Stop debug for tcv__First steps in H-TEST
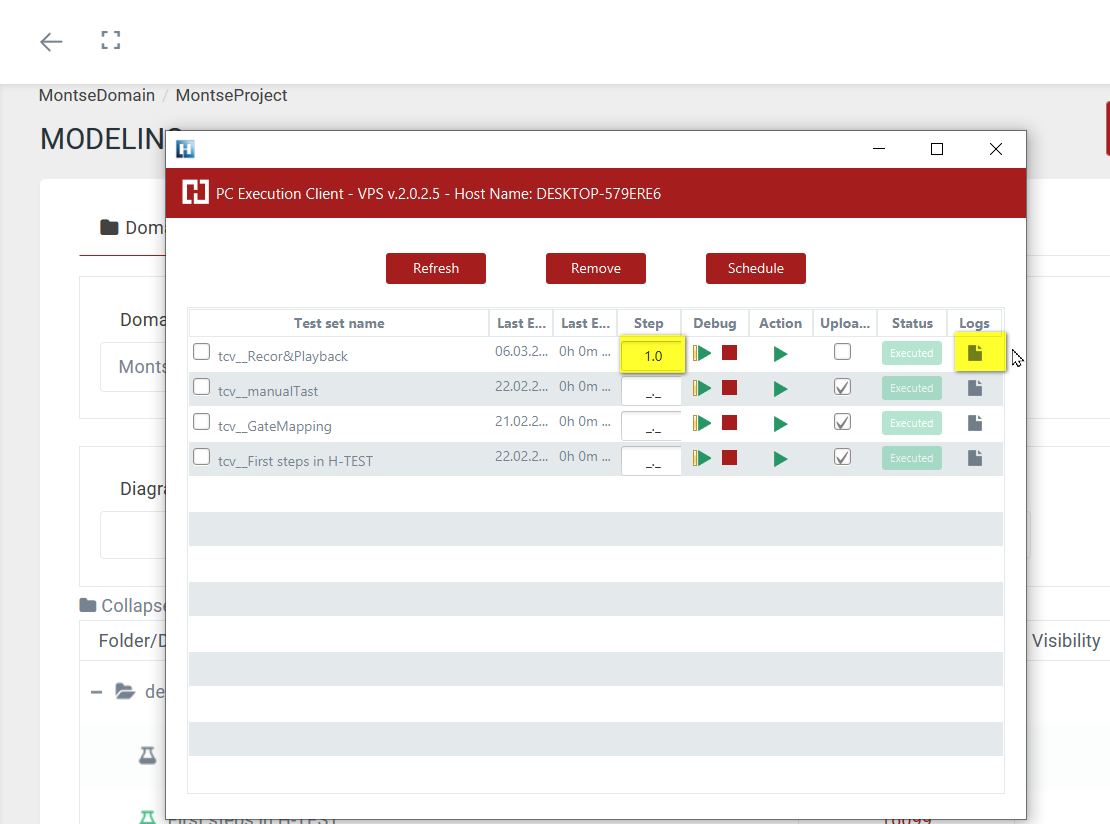This screenshot has height=824, width=1110. pos(729,458)
